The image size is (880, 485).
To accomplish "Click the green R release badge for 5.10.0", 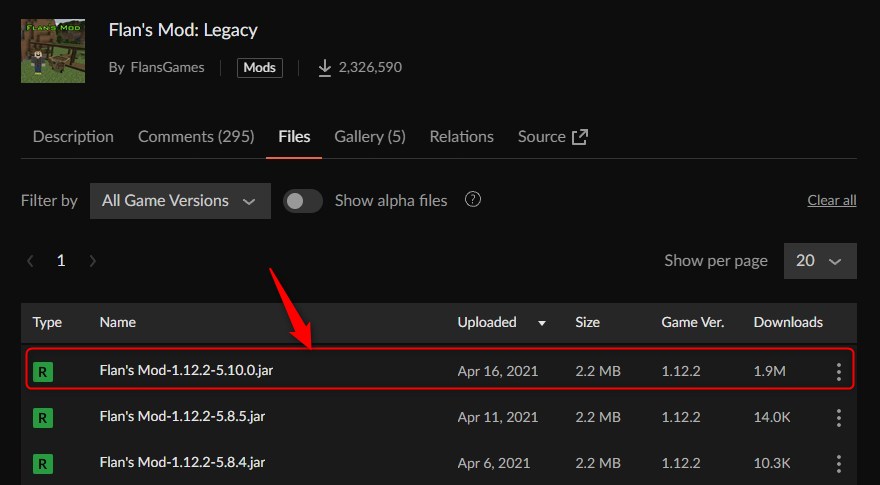I will click(x=43, y=372).
